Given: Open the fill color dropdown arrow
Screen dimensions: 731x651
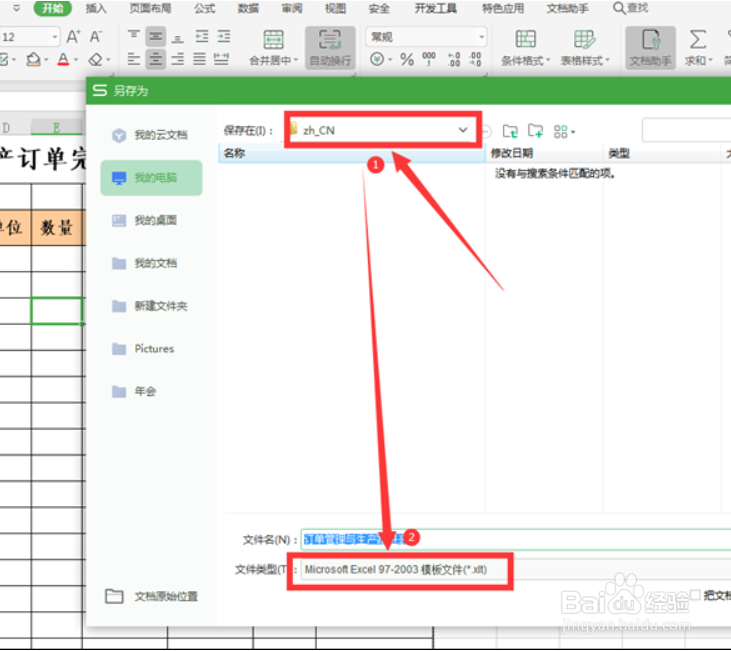Looking at the screenshot, I should coord(46,60).
